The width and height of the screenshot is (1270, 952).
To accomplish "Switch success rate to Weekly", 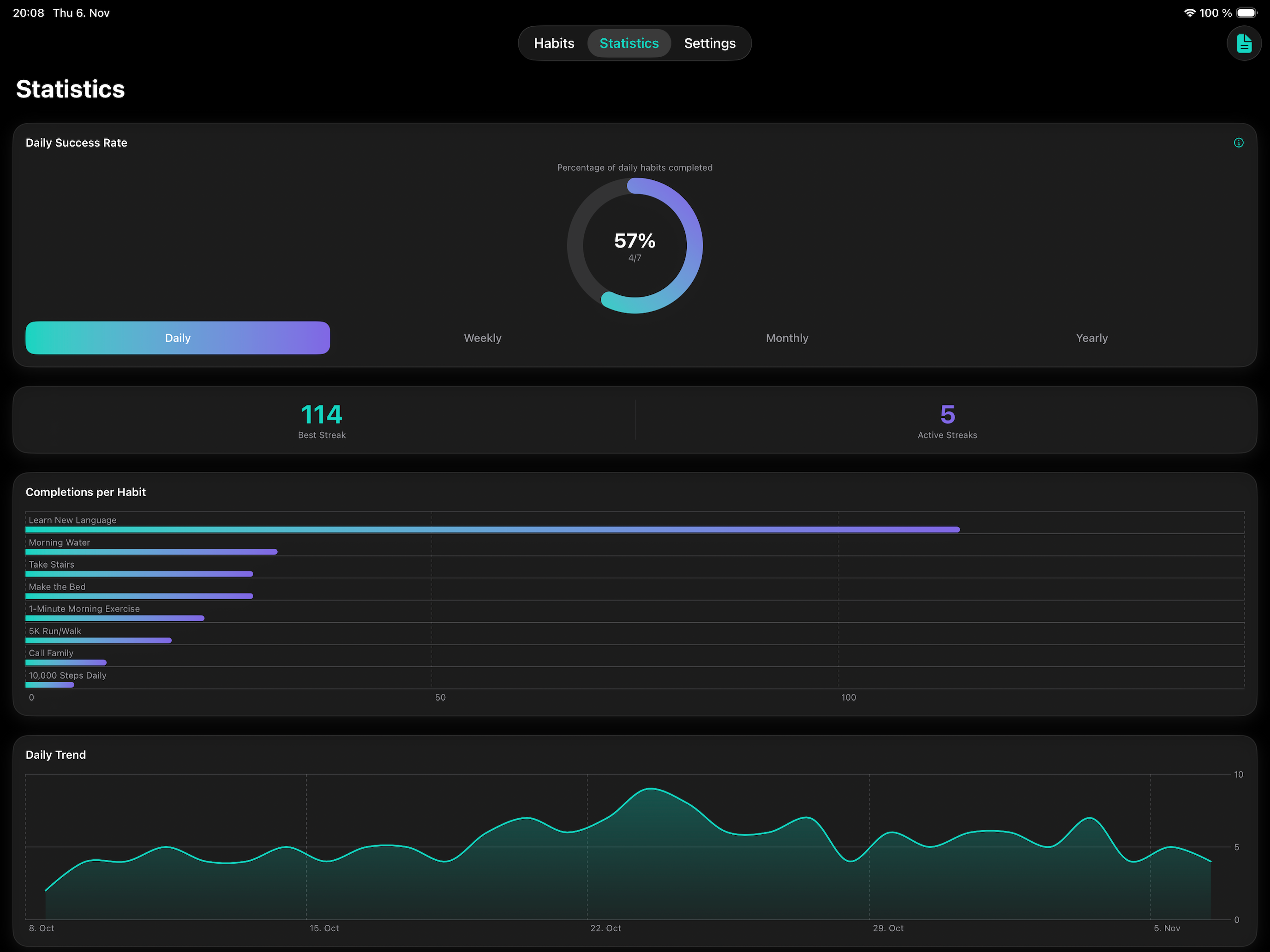I will point(483,338).
